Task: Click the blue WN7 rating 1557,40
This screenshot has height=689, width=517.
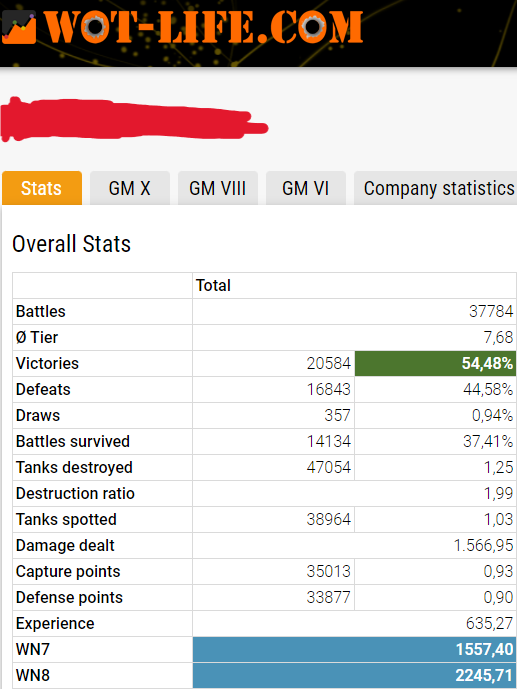Action: 354,649
